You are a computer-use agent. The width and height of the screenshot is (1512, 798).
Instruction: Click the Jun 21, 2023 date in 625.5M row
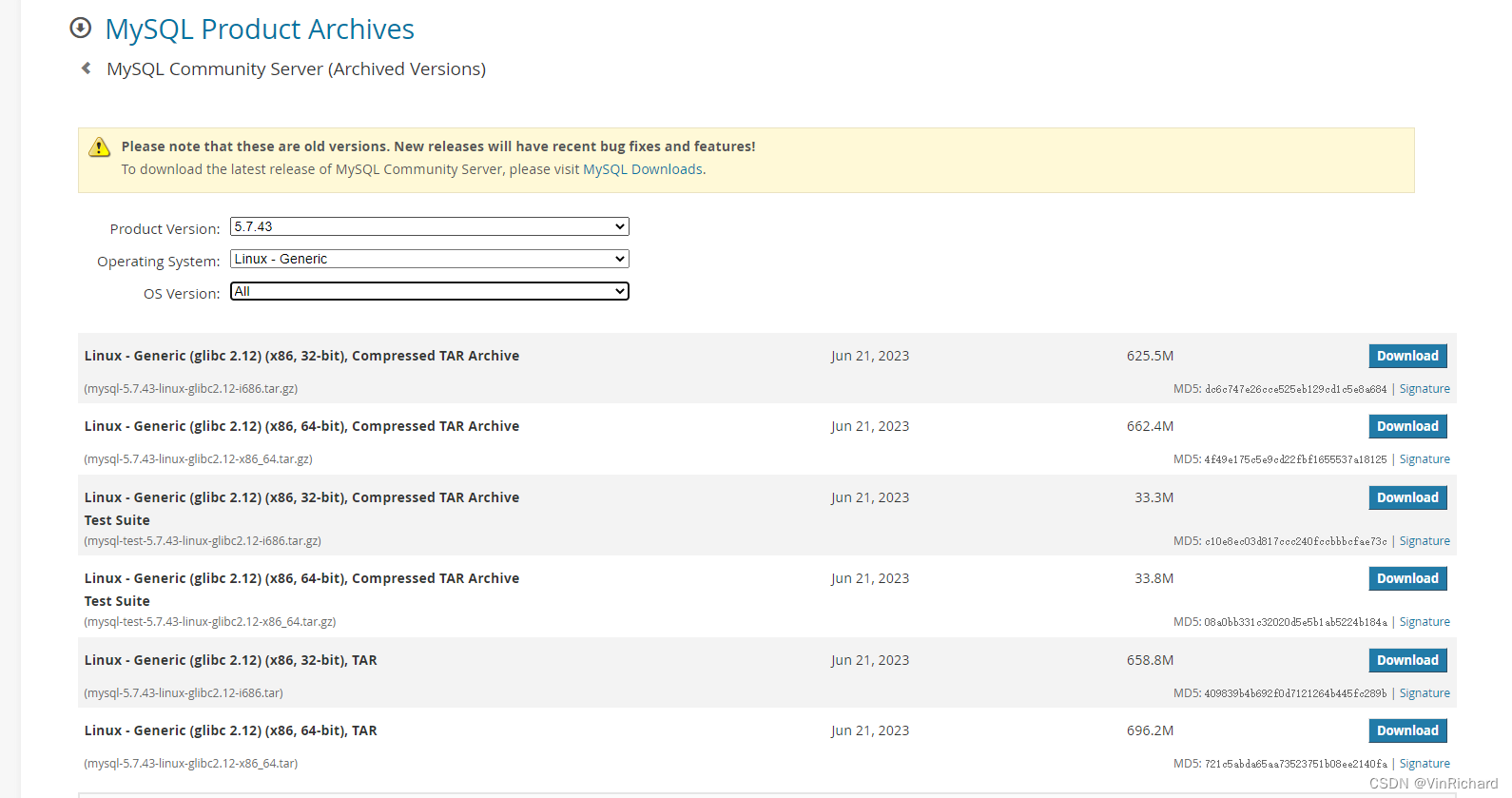(x=870, y=356)
